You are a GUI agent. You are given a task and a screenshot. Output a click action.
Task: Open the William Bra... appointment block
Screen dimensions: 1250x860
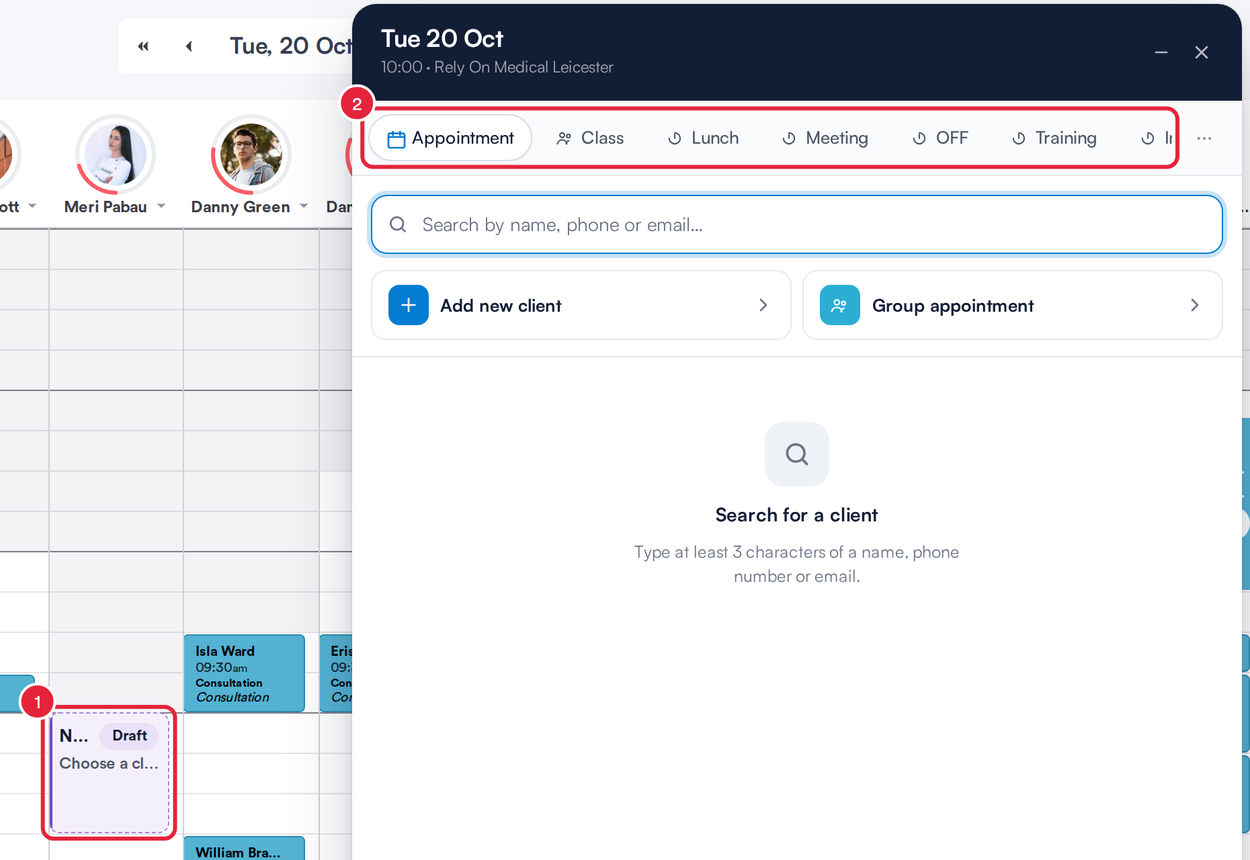[244, 849]
